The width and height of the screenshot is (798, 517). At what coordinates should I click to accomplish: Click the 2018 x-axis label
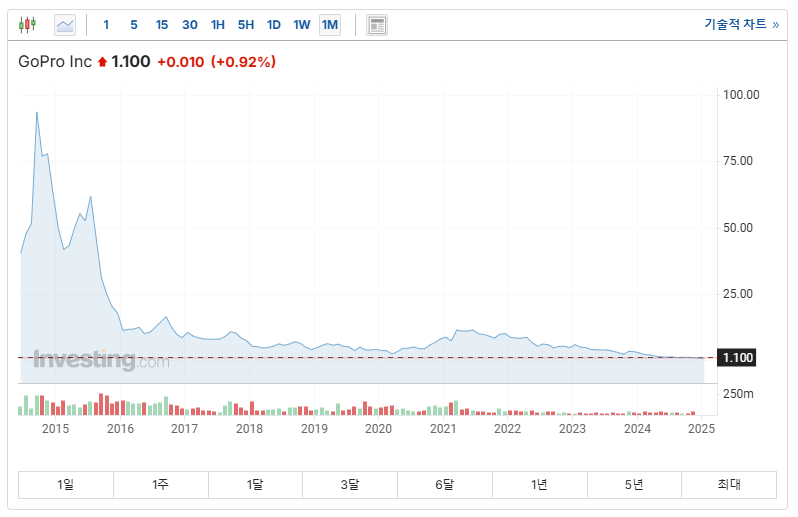(x=249, y=428)
